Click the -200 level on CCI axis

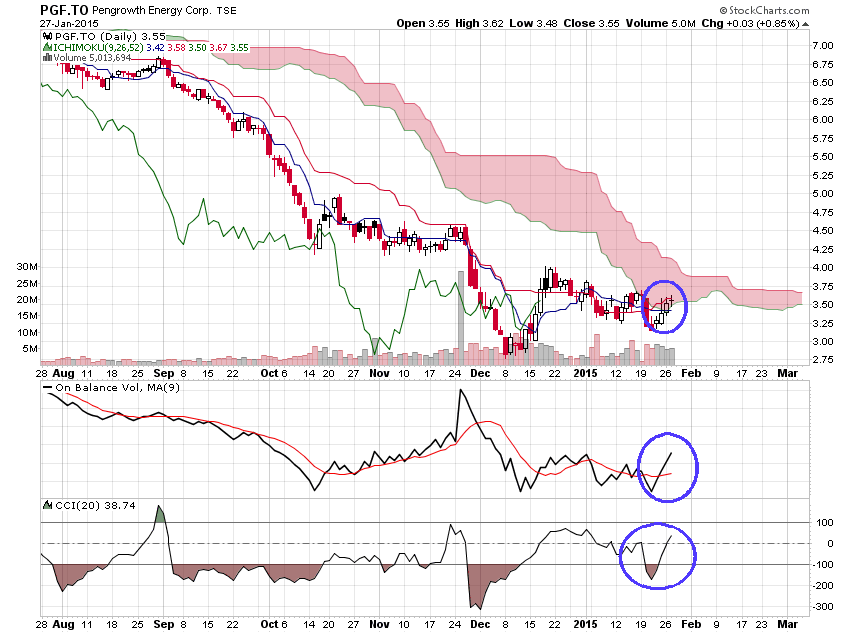point(823,585)
